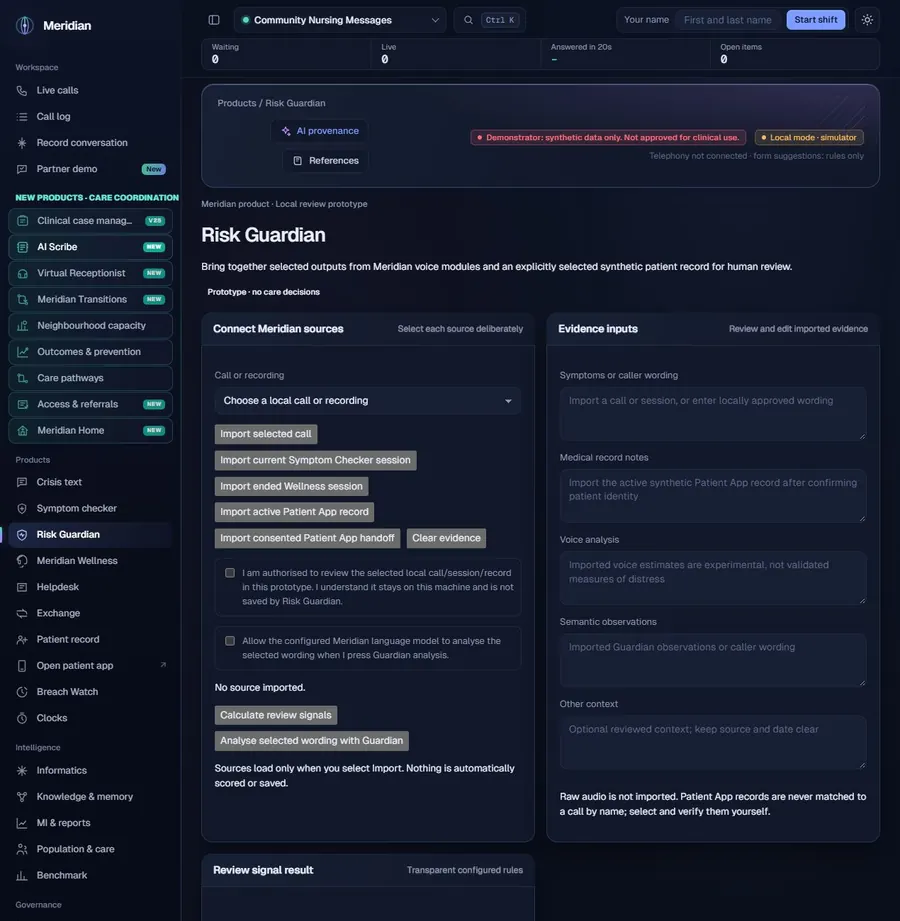Viewport: 900px width, 921px height.
Task: Click the Ctrl K shortcut badge
Action: [500, 20]
